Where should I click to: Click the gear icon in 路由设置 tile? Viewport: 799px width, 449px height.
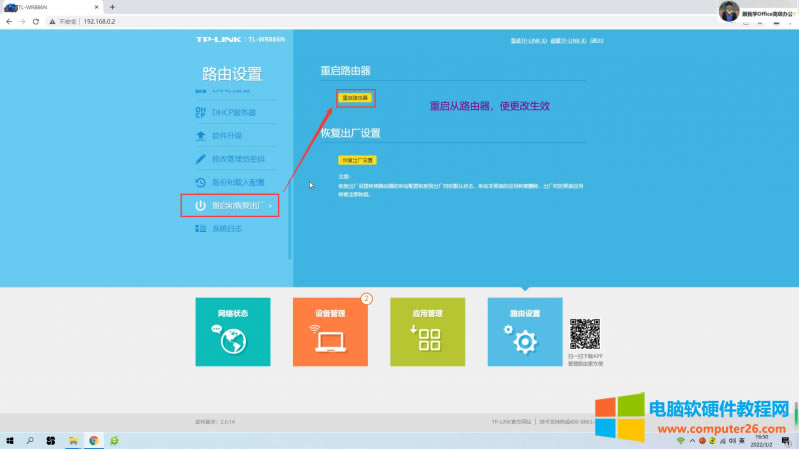525,341
